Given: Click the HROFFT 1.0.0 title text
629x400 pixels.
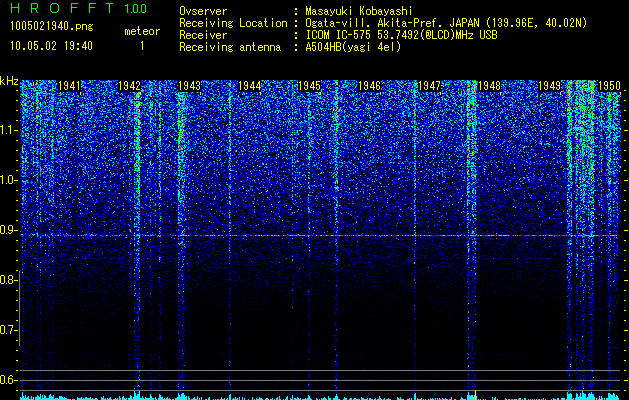Looking at the screenshot, I should pos(79,8).
